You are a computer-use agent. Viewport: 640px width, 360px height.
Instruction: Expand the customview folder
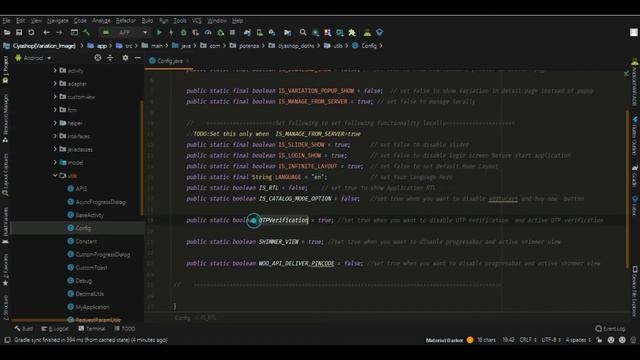point(55,97)
